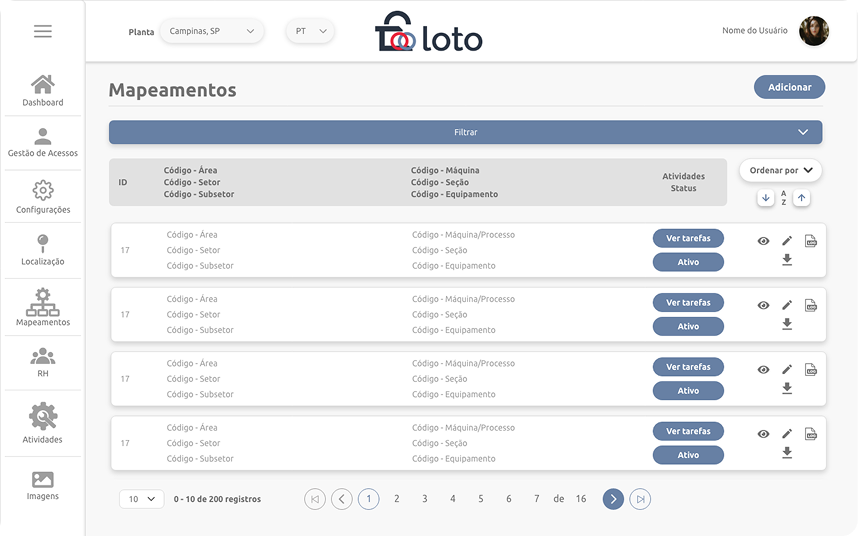Viewport: 858px width, 536px height.
Task: Click Nome do Usuário text
Action: (x=755, y=31)
